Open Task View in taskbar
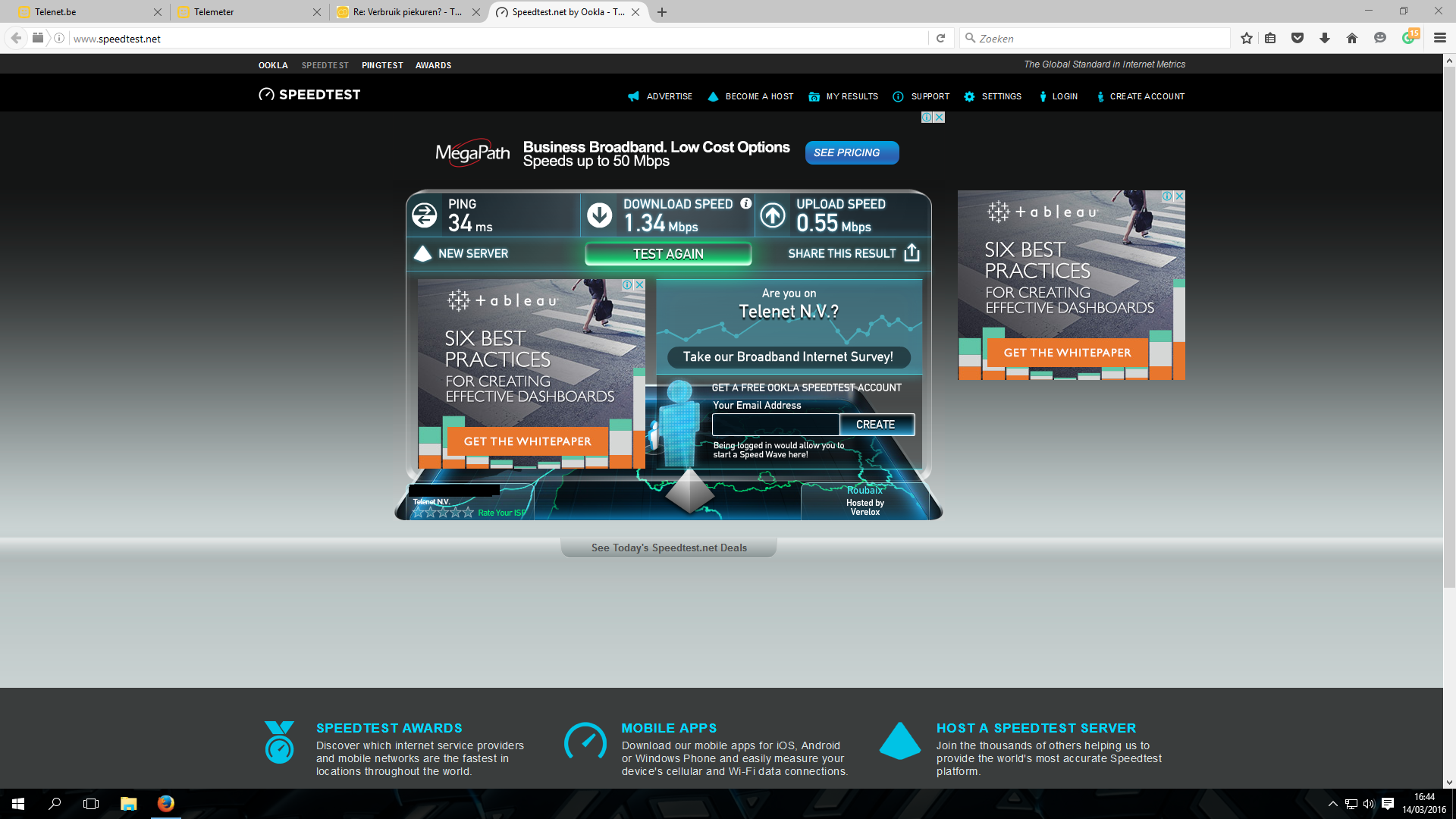1456x819 pixels. click(91, 804)
